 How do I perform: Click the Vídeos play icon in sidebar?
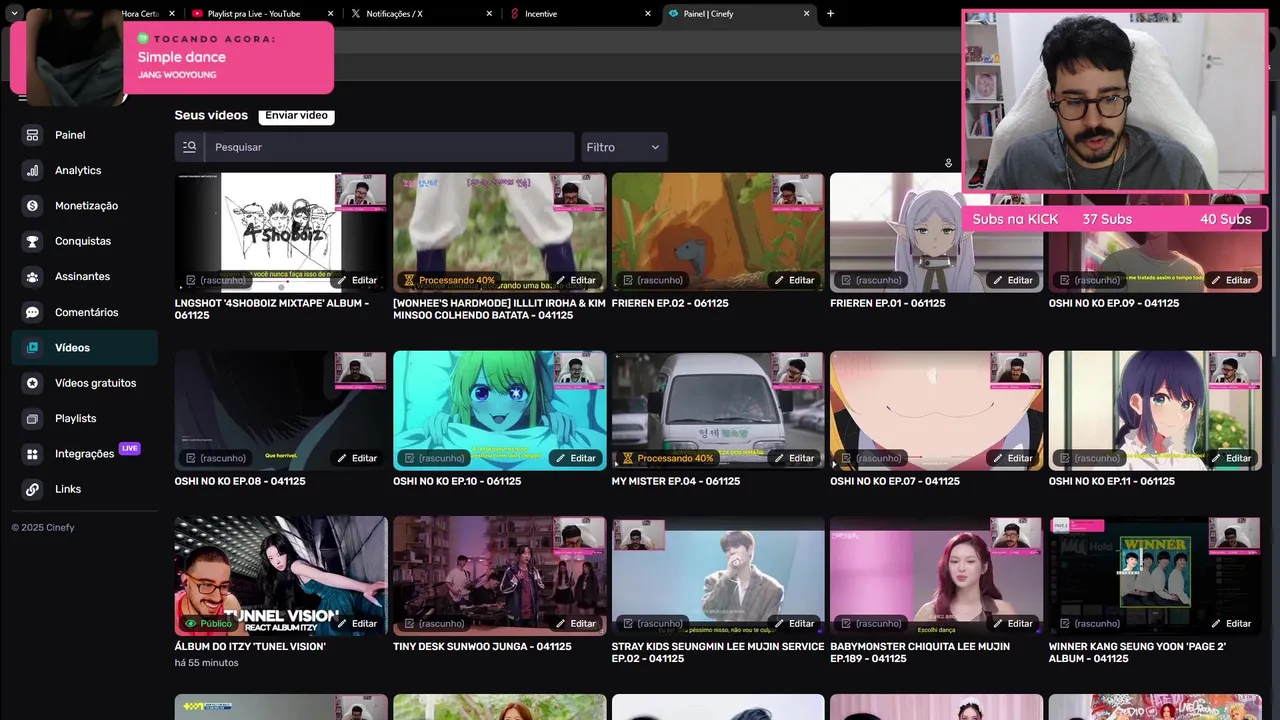click(x=33, y=348)
